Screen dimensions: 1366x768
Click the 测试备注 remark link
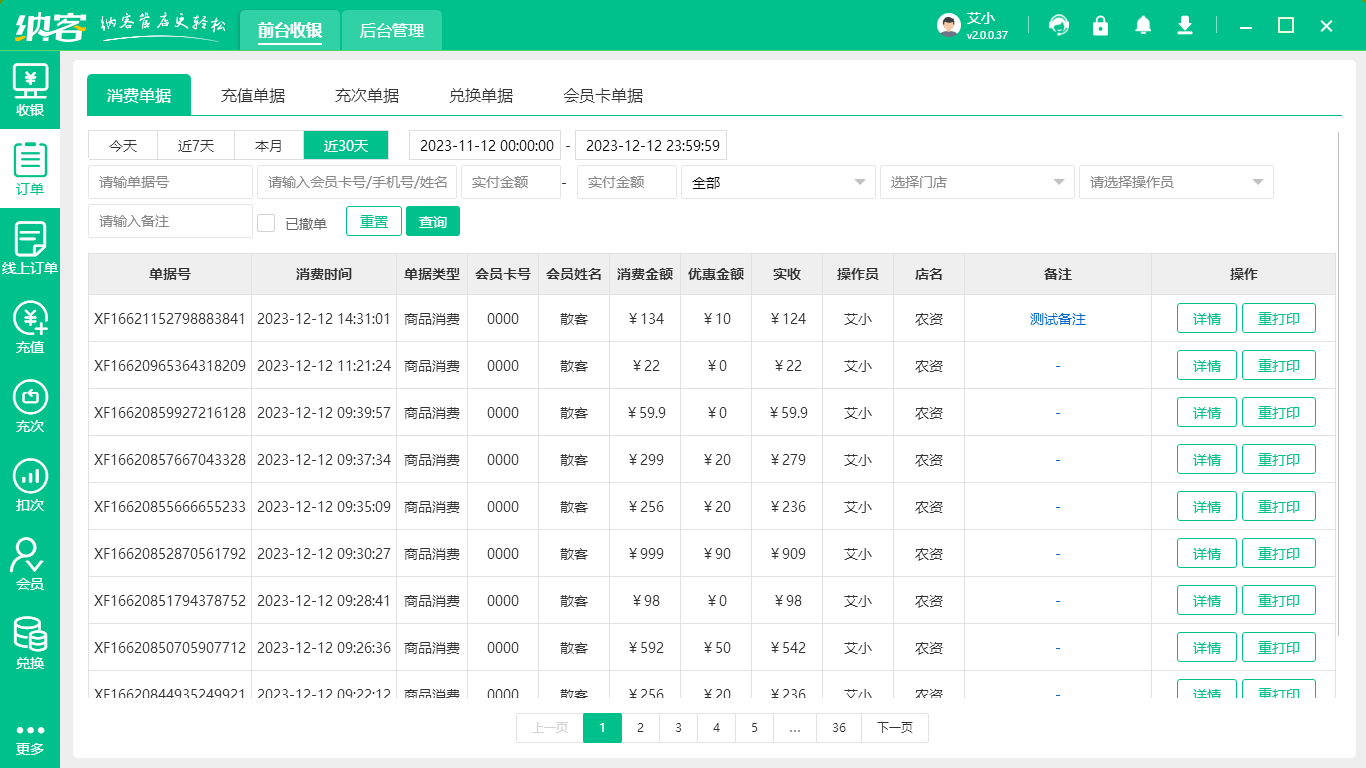point(1058,319)
